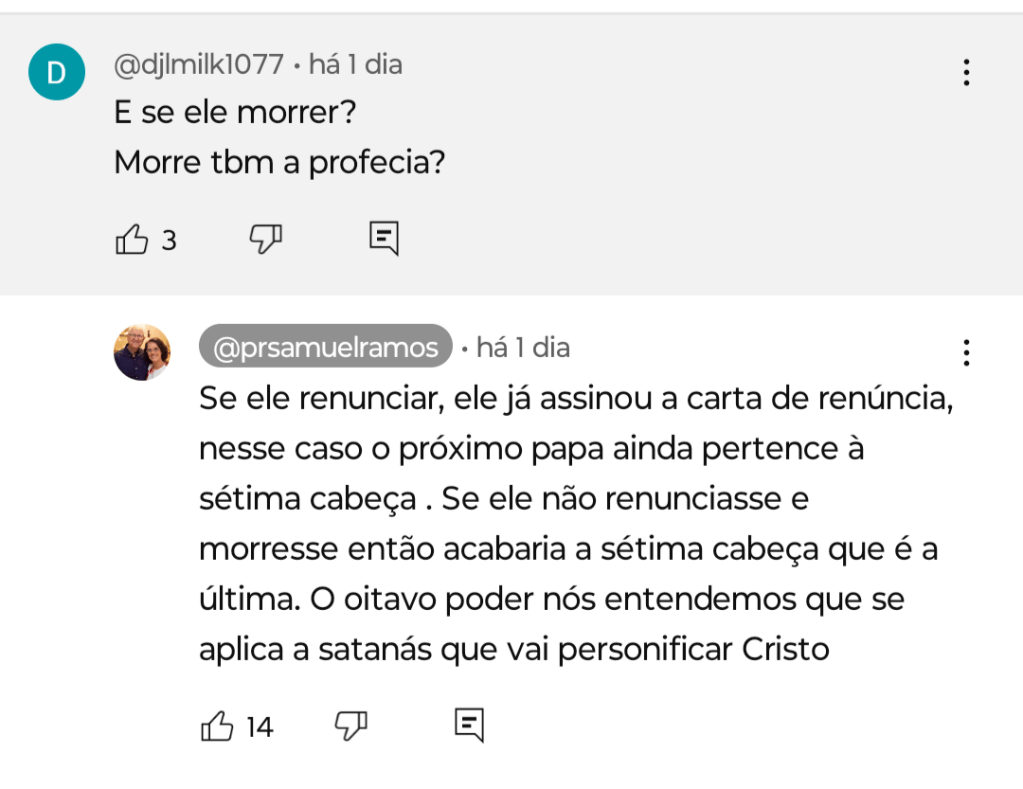Click the line "Morre tbm a profecia?"
Screen dimensions: 1023x789
point(279,162)
